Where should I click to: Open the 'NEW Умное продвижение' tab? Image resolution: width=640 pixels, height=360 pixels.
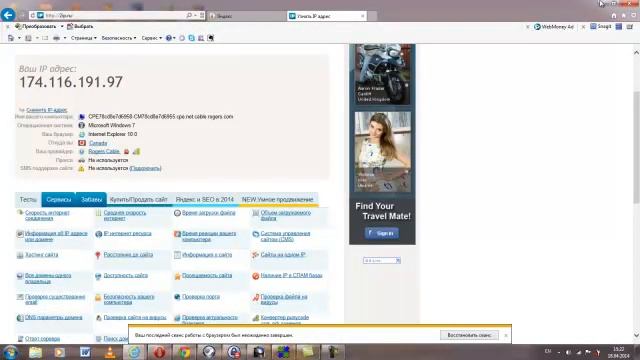(x=278, y=200)
